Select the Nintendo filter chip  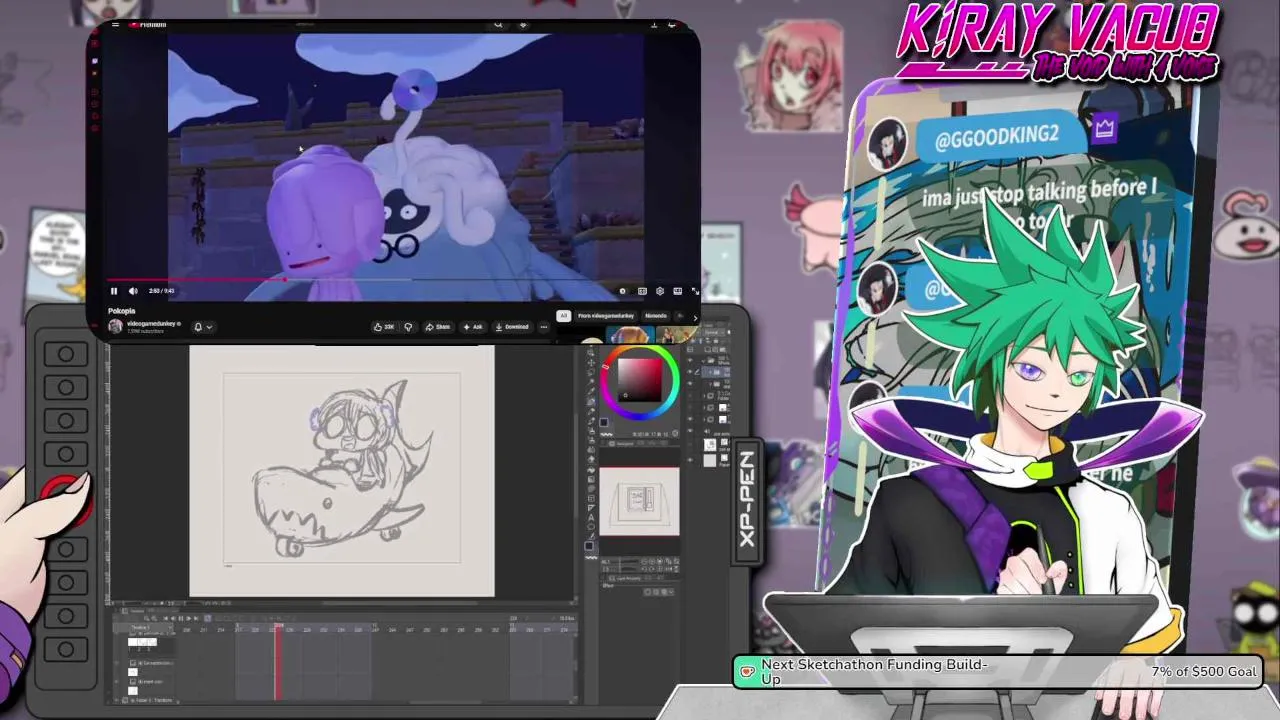(656, 316)
